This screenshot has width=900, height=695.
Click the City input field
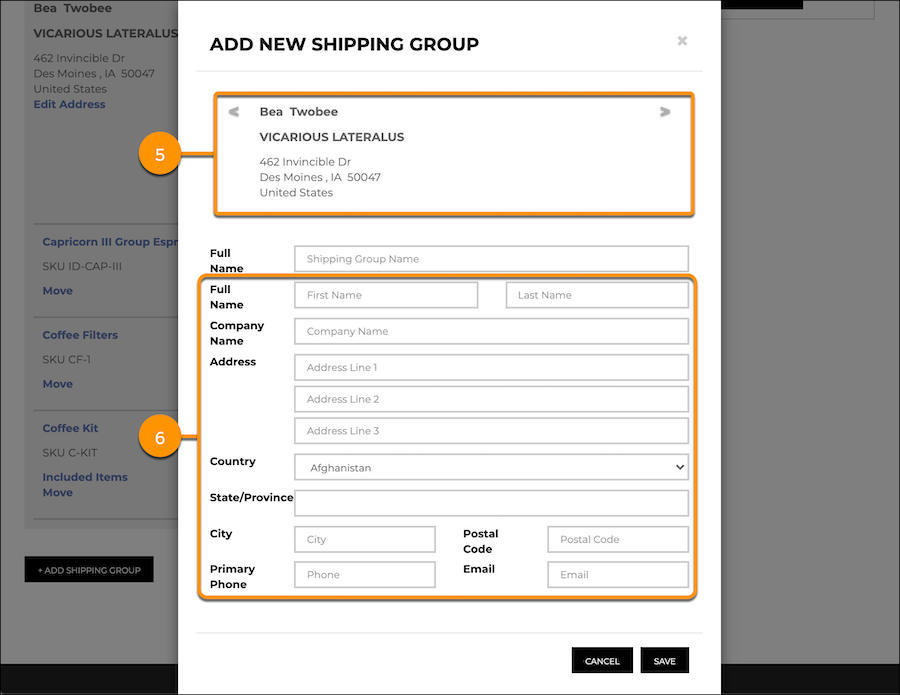[x=364, y=539]
